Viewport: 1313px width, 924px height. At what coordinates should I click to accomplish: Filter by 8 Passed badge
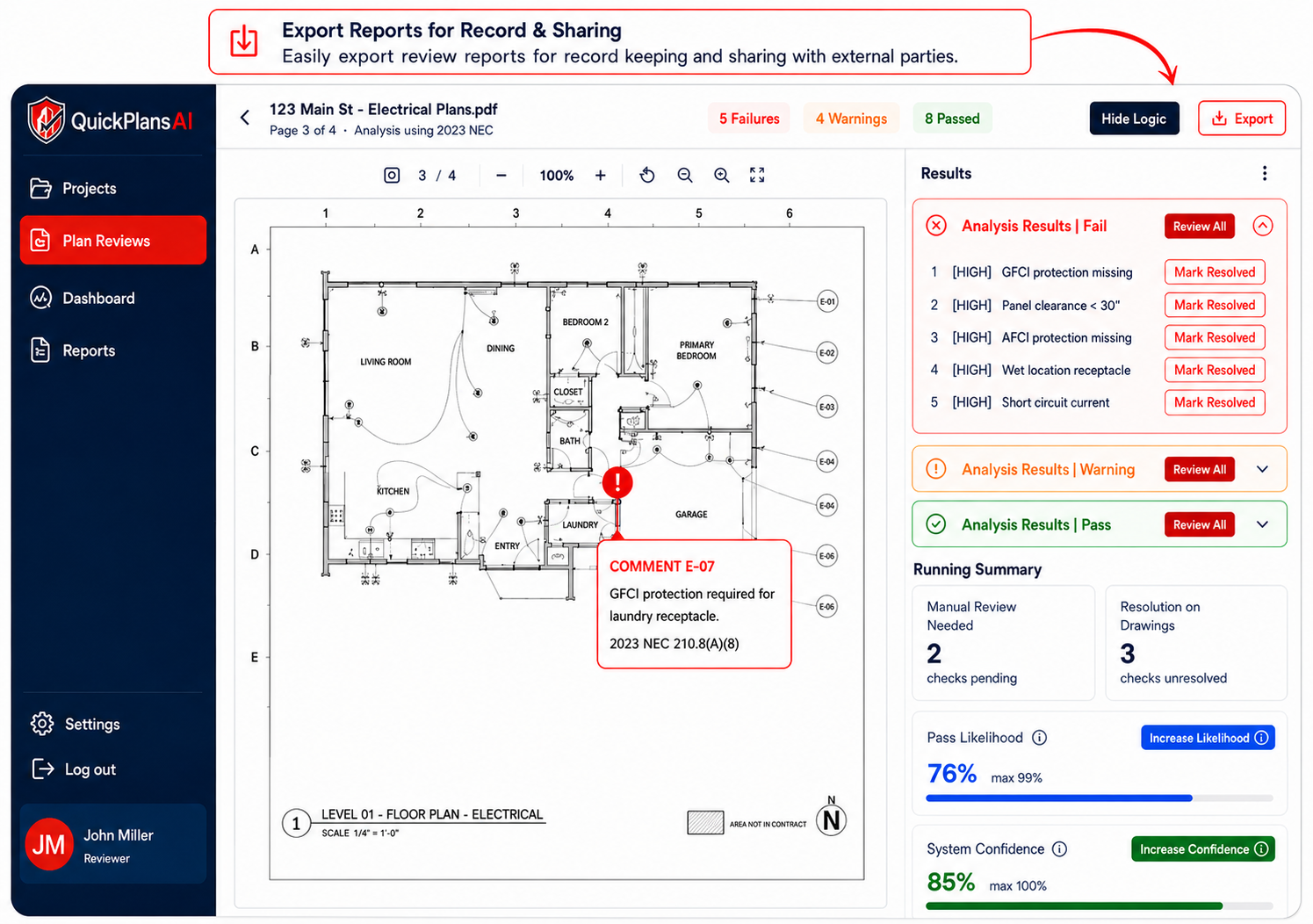952,119
